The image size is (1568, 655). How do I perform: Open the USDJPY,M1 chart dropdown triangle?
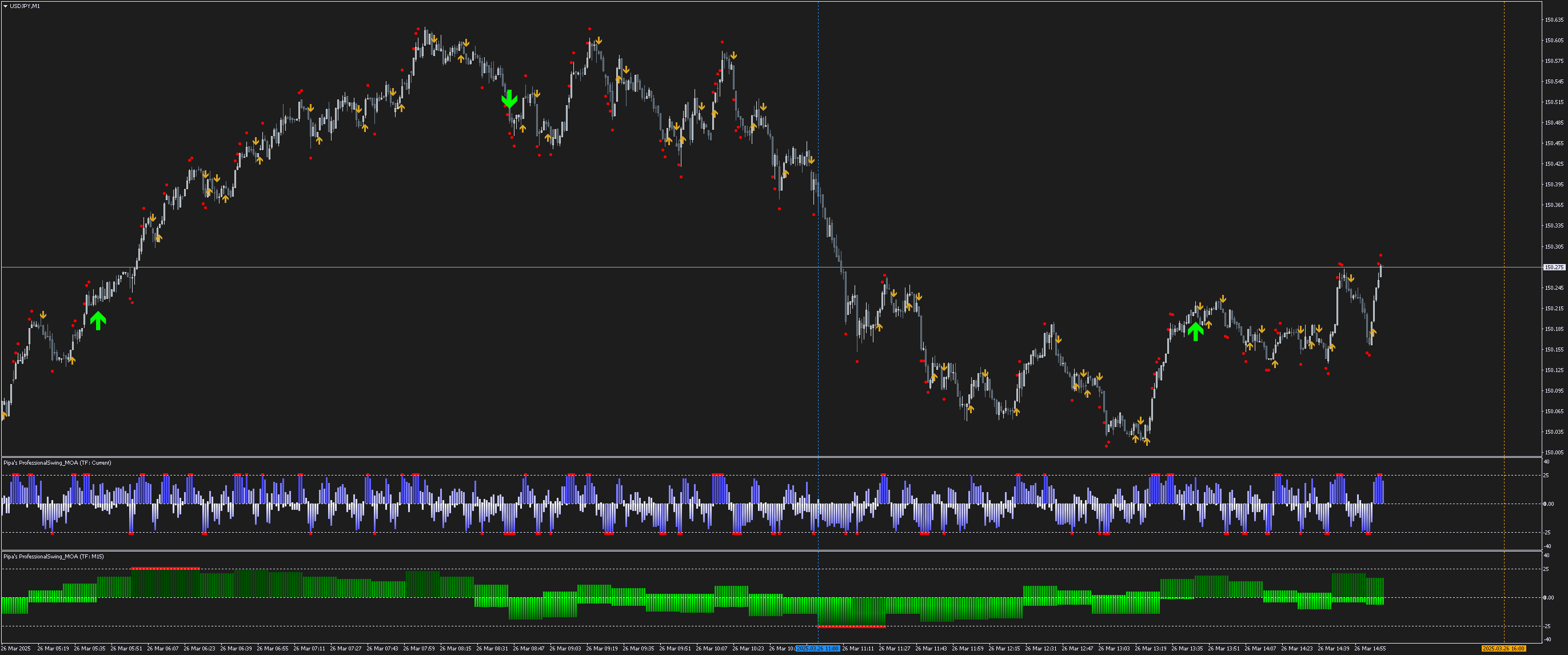(x=6, y=6)
